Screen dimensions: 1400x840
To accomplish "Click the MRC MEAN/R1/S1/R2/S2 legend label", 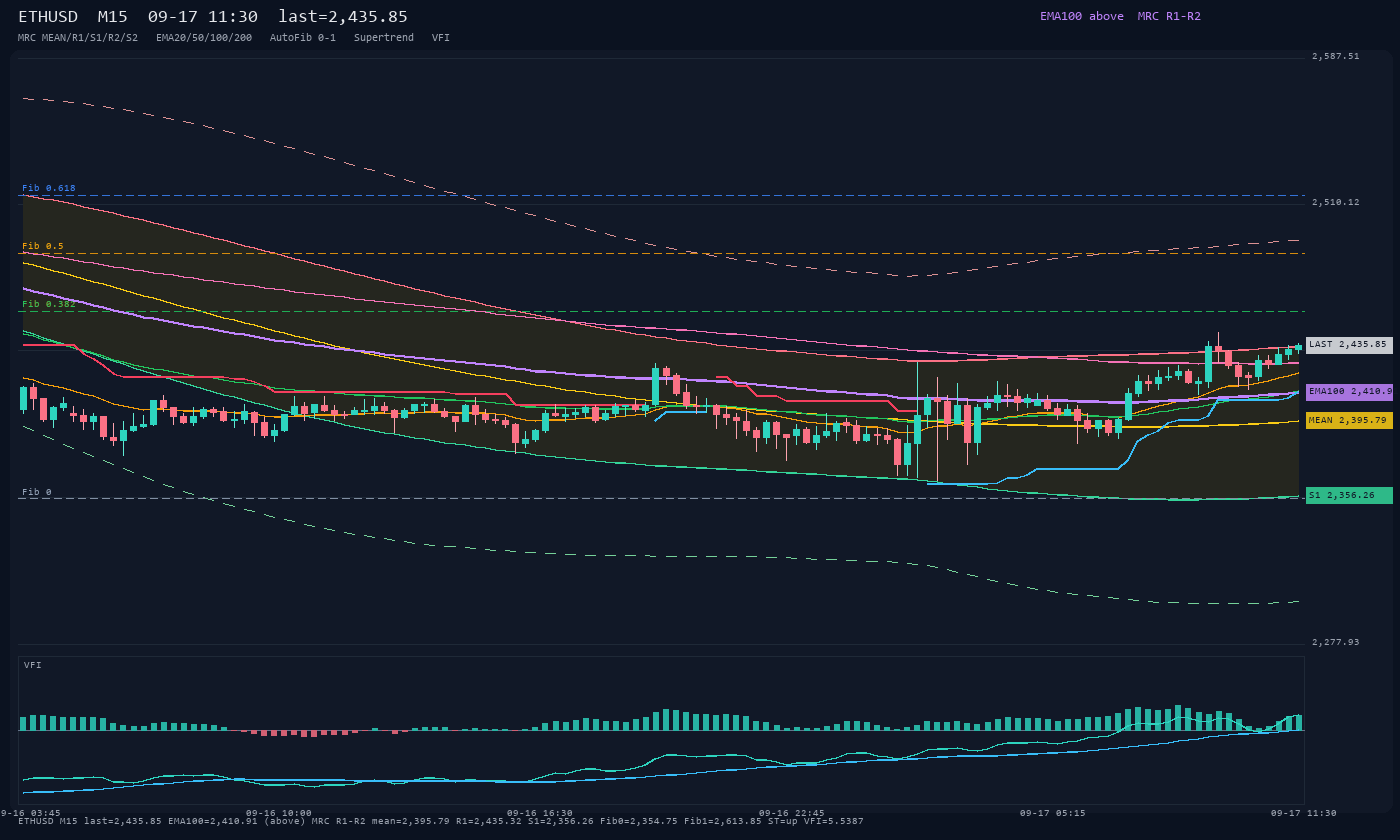I will pyautogui.click(x=78, y=38).
